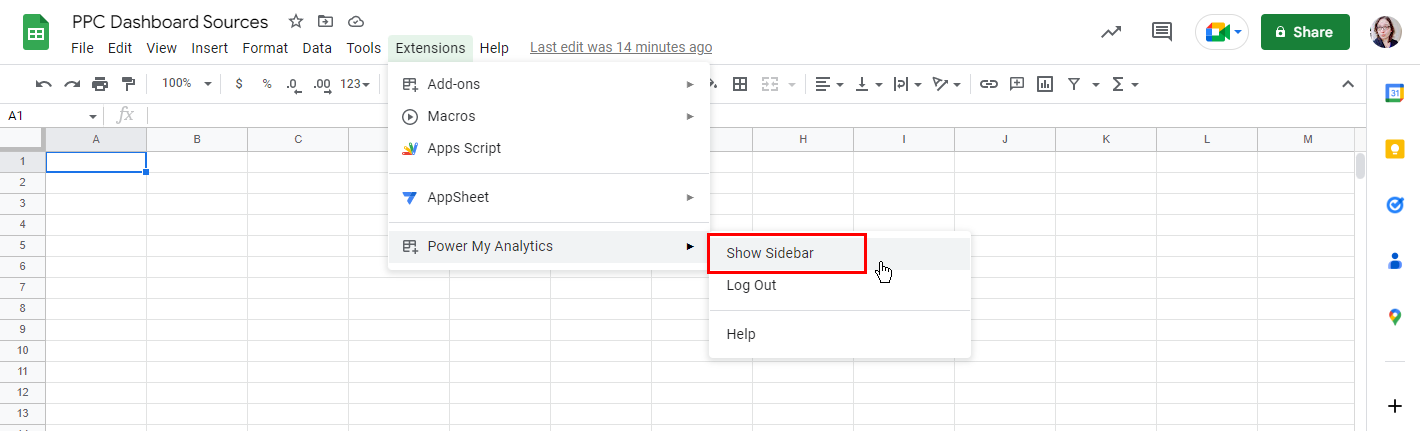
Task: Collapse the toolbar with the up chevron
Action: click(1347, 84)
